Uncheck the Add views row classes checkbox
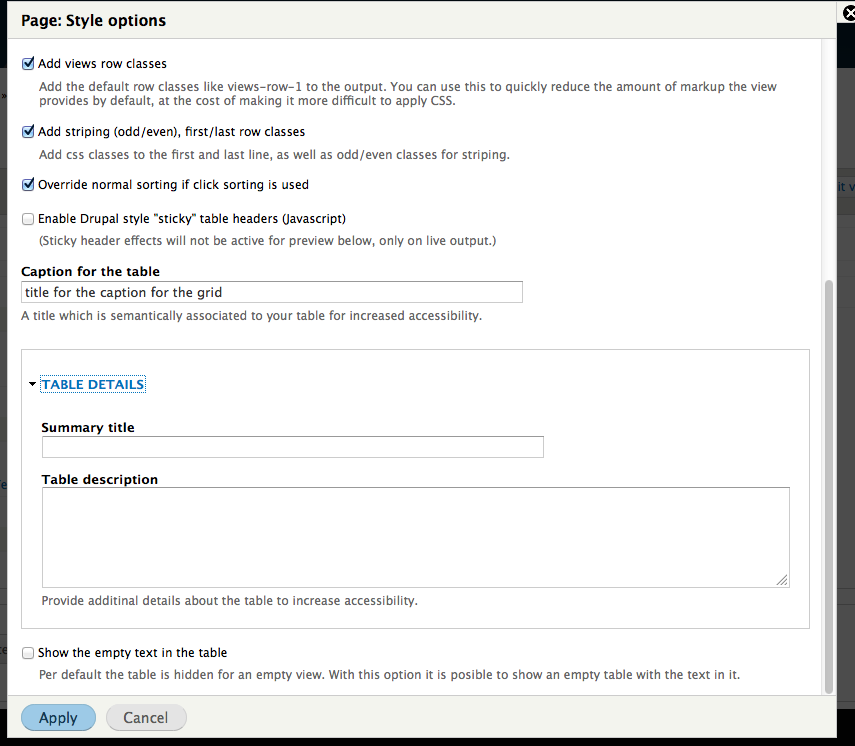 click(28, 64)
